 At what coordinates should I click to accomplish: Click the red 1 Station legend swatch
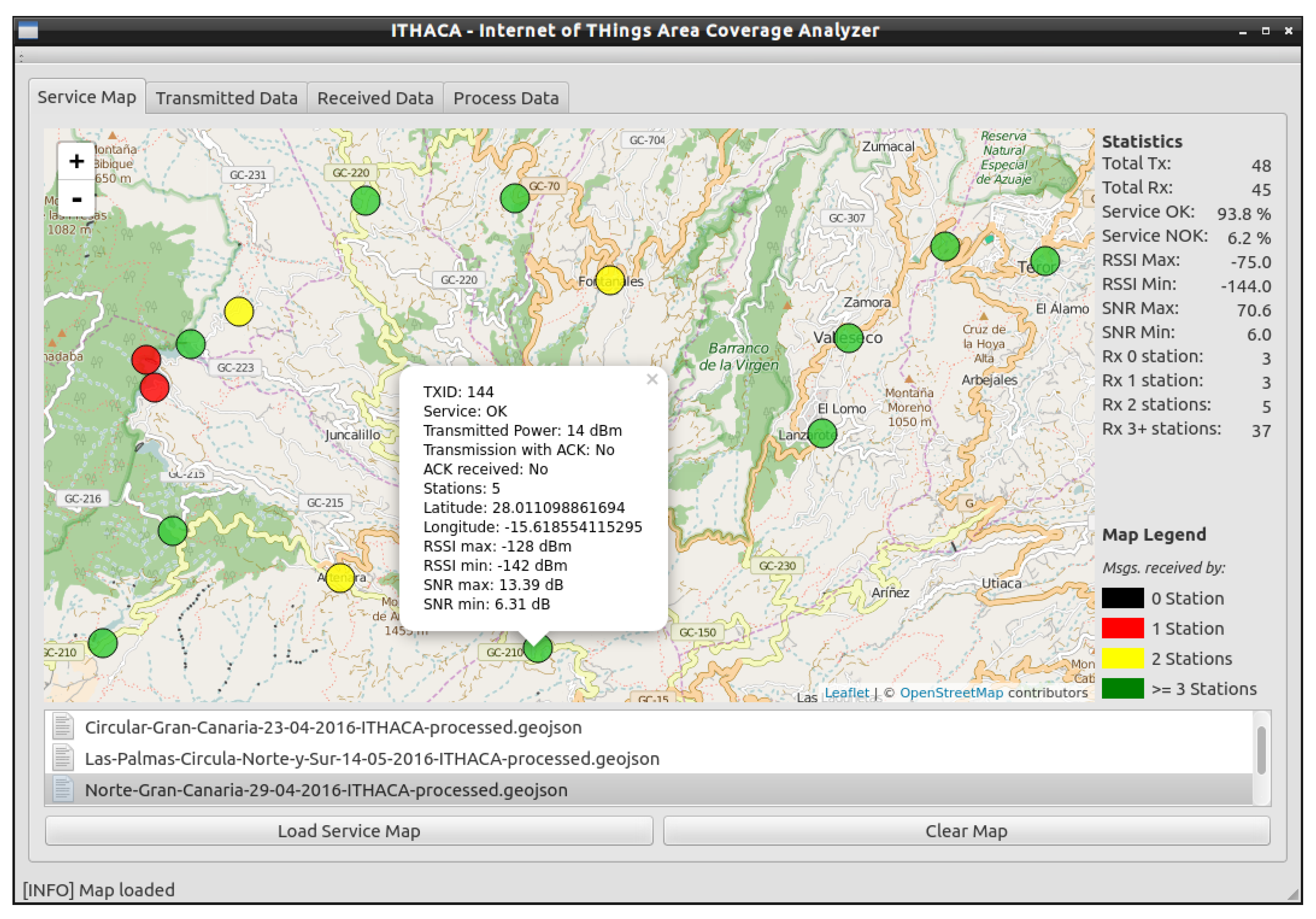pos(1123,628)
